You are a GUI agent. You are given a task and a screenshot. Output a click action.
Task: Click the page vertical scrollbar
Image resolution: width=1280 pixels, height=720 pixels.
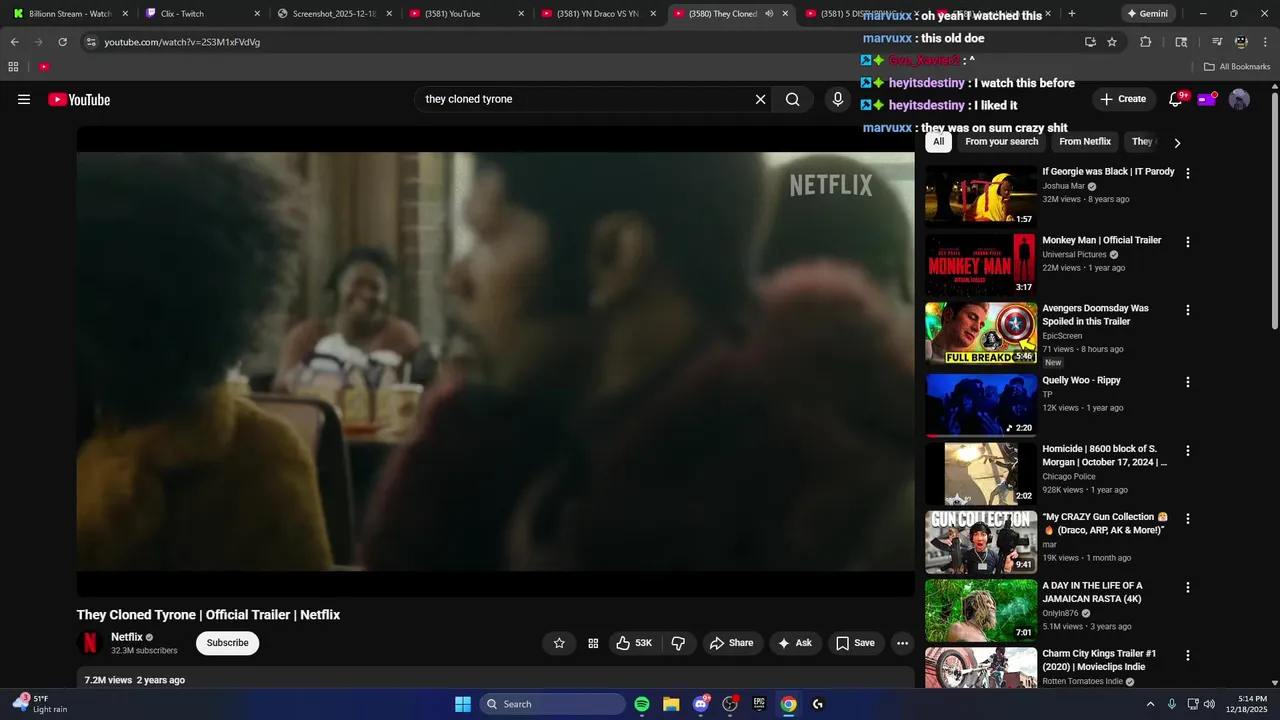click(x=1274, y=210)
